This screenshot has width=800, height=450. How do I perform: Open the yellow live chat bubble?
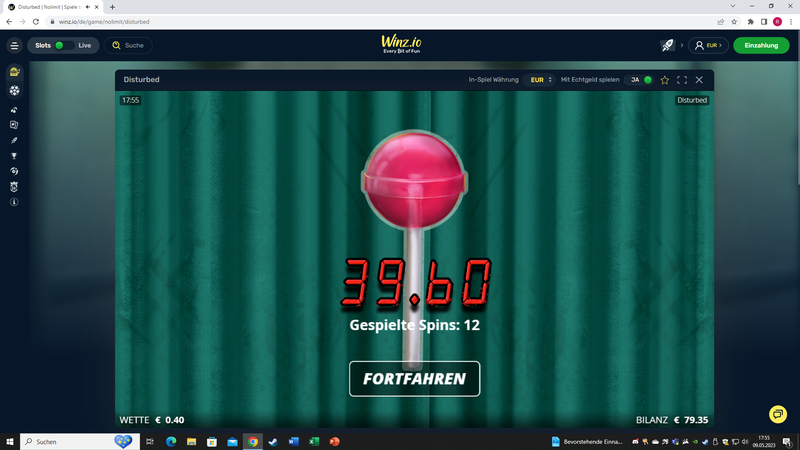click(777, 414)
